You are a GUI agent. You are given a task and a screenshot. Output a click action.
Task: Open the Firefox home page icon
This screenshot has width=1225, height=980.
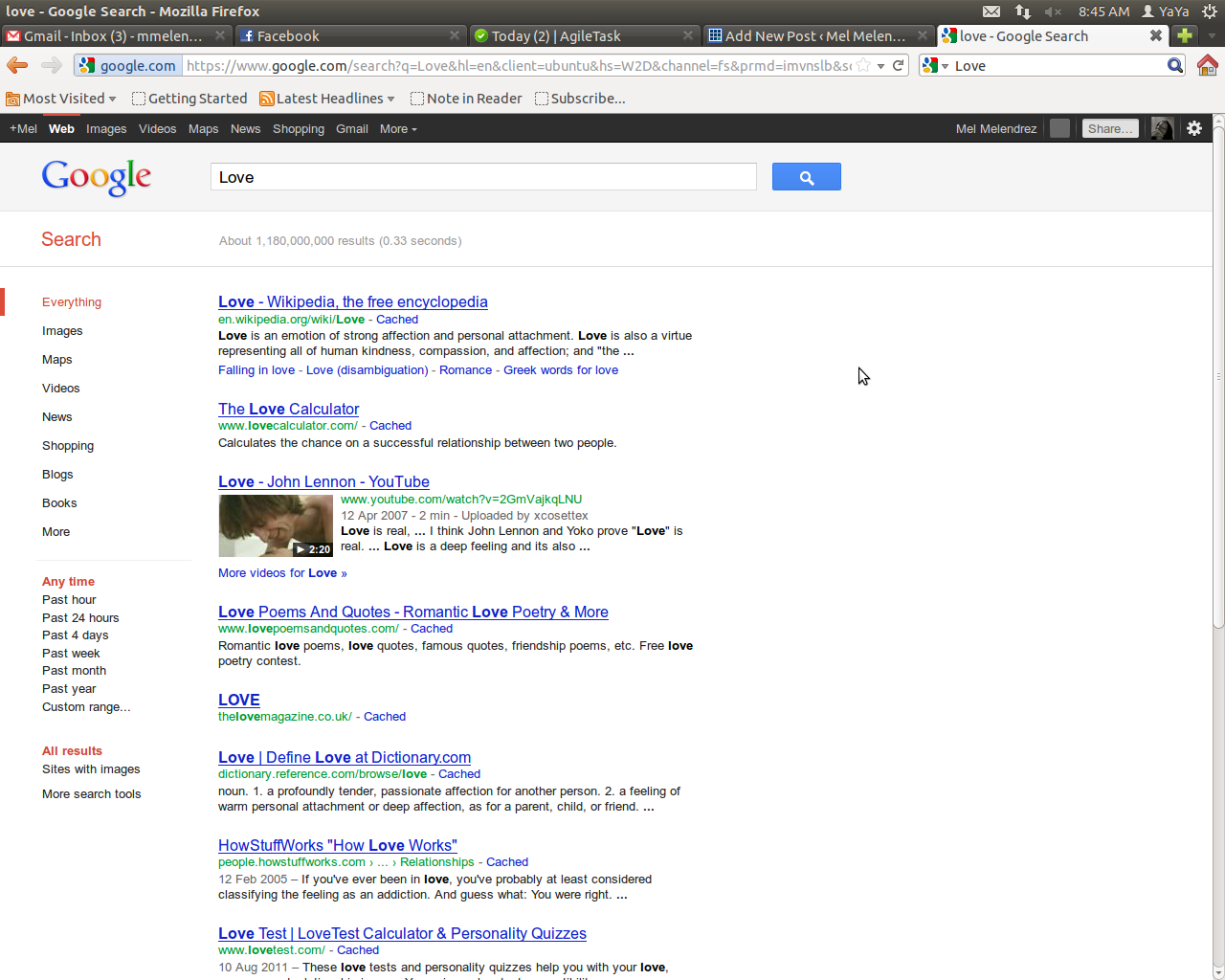[1208, 65]
